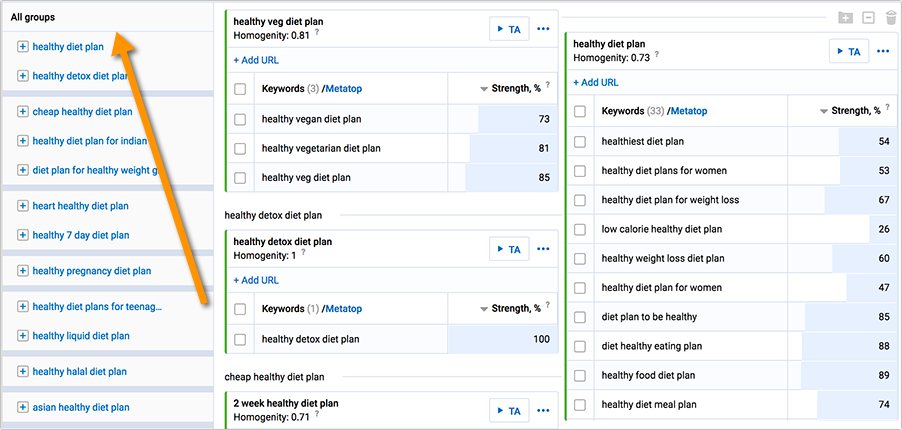The width and height of the screenshot is (902, 430).
Task: Select all keywords checkbox in healthy detox group
Action: click(x=240, y=309)
